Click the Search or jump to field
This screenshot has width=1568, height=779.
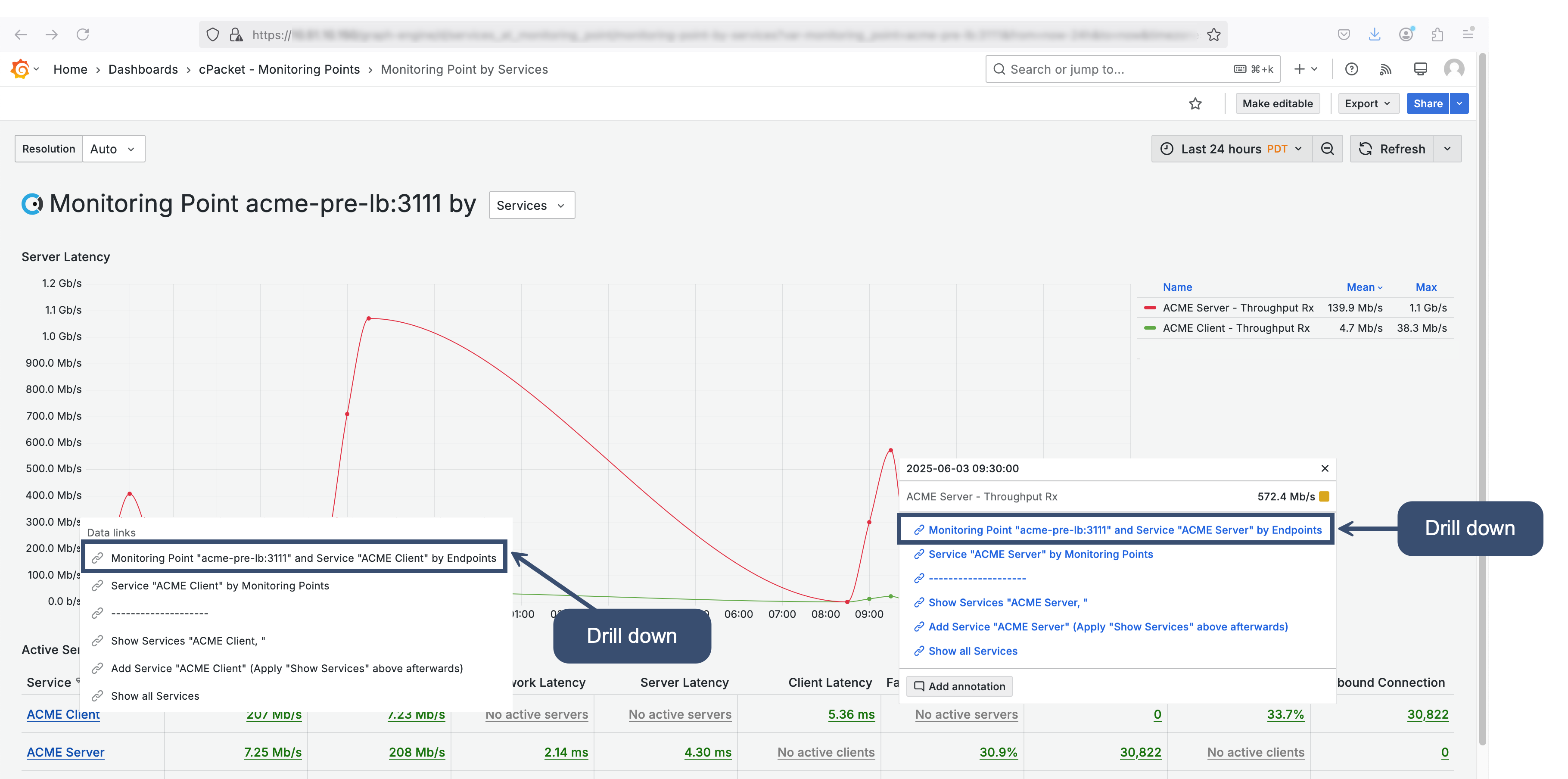[1133, 69]
